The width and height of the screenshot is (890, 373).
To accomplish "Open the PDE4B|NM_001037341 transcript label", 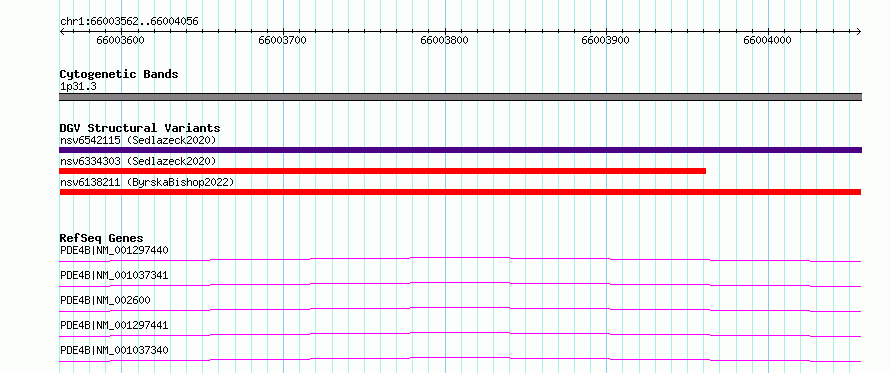I will (114, 275).
